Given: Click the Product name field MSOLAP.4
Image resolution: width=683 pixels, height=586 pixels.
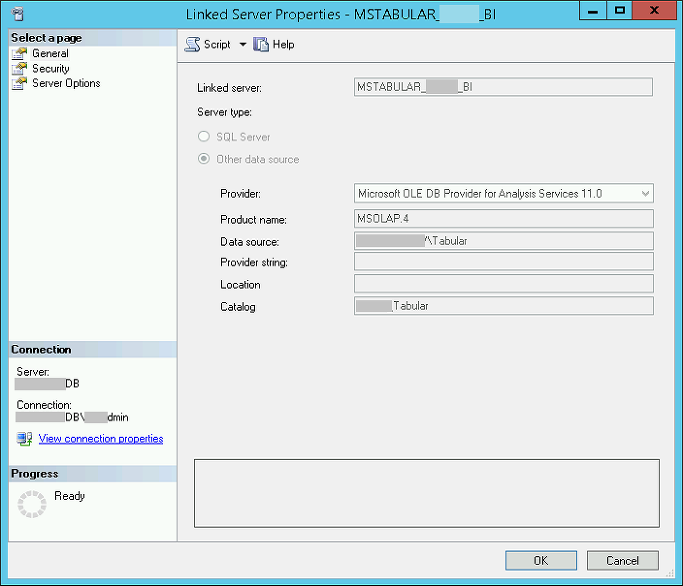Looking at the screenshot, I should pos(504,219).
